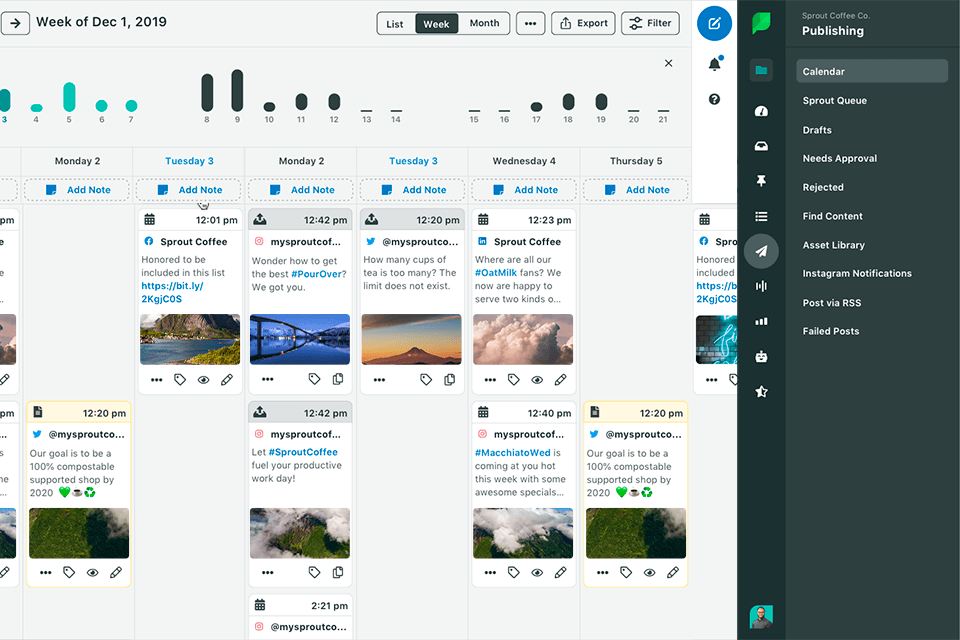Open the inbox tray sidebar icon
This screenshot has height=640, width=960.
761,146
